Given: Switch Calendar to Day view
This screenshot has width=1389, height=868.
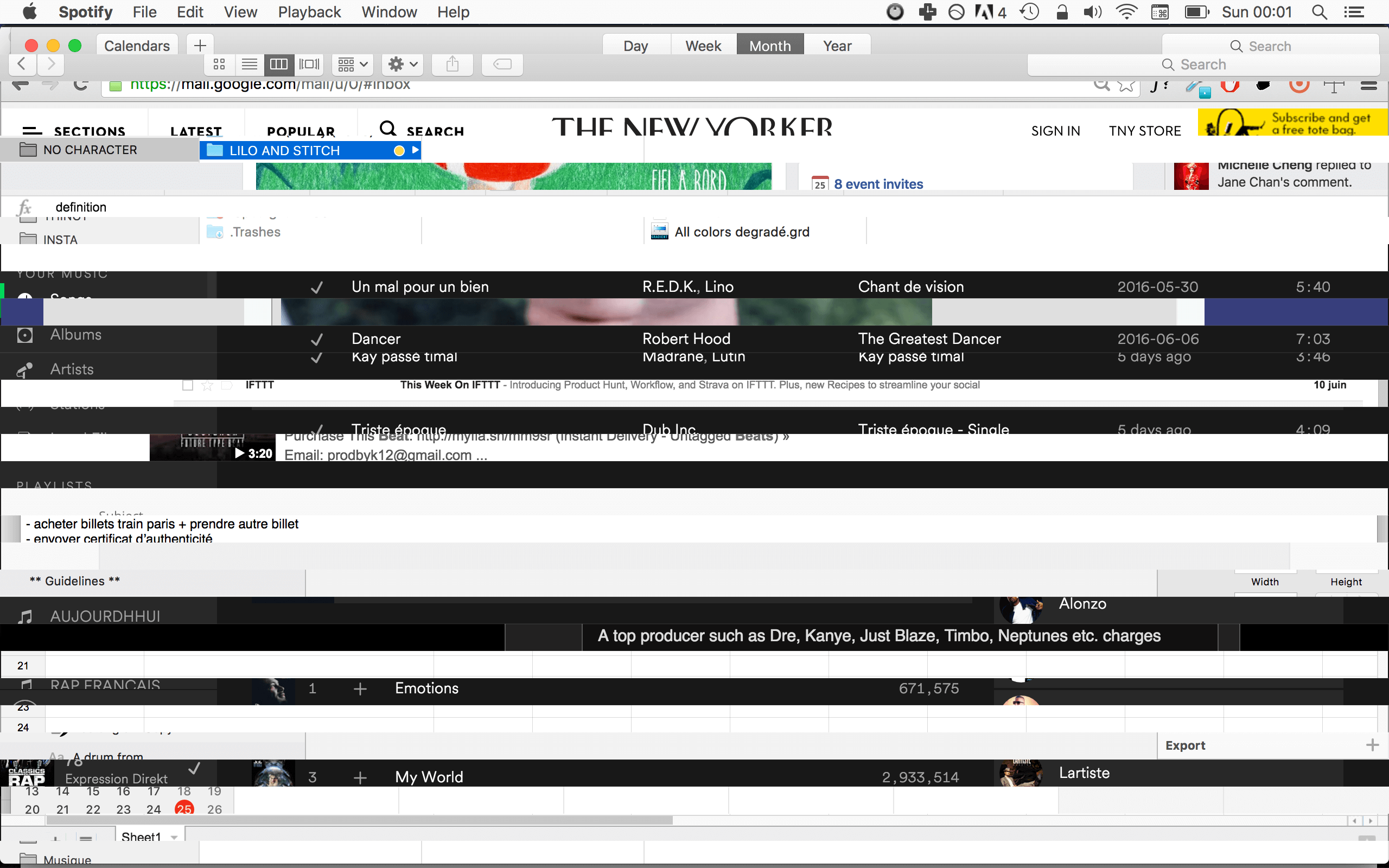Looking at the screenshot, I should (636, 46).
